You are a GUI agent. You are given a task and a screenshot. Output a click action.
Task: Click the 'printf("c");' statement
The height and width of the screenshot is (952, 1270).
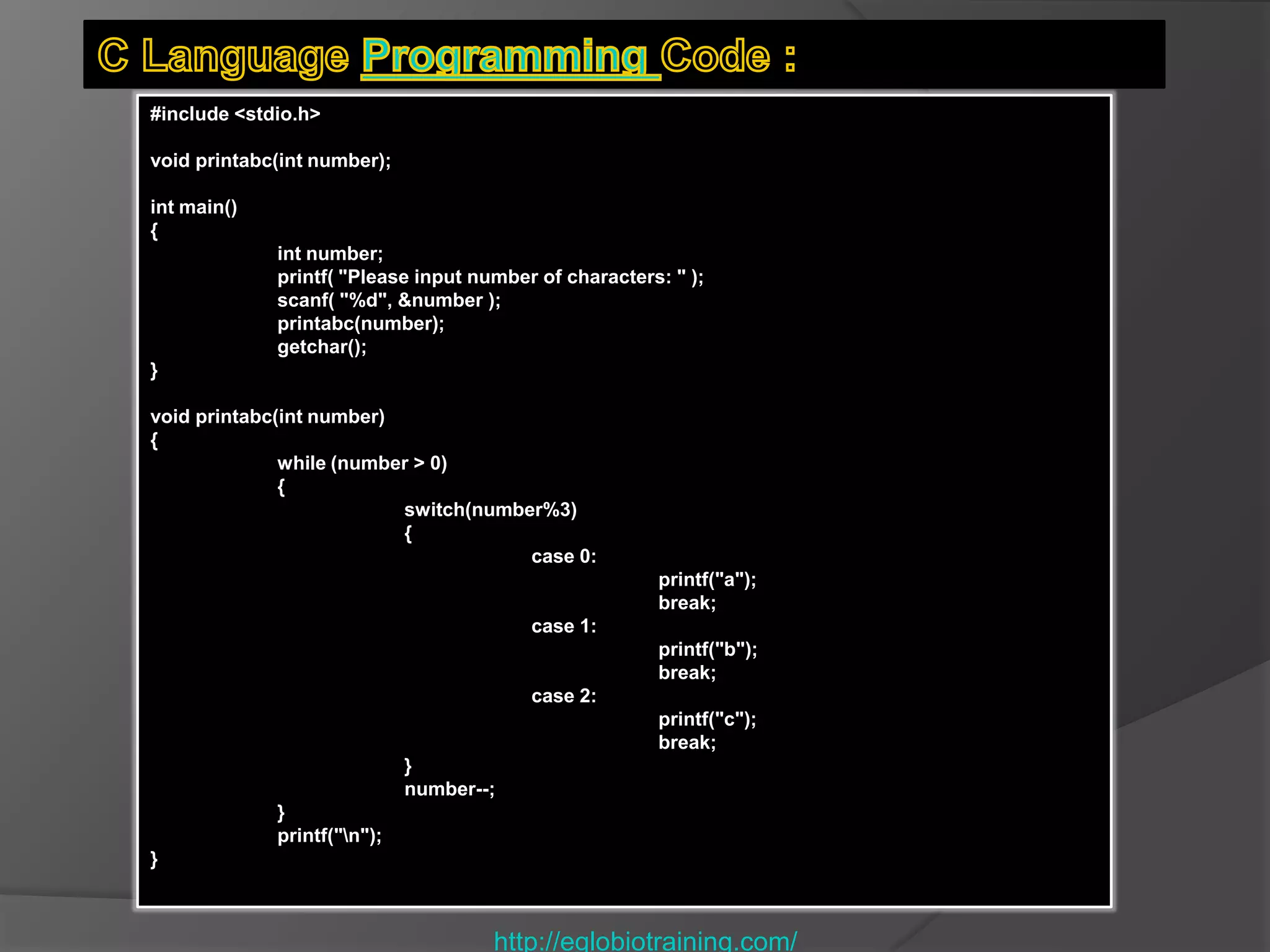pyautogui.click(x=708, y=720)
